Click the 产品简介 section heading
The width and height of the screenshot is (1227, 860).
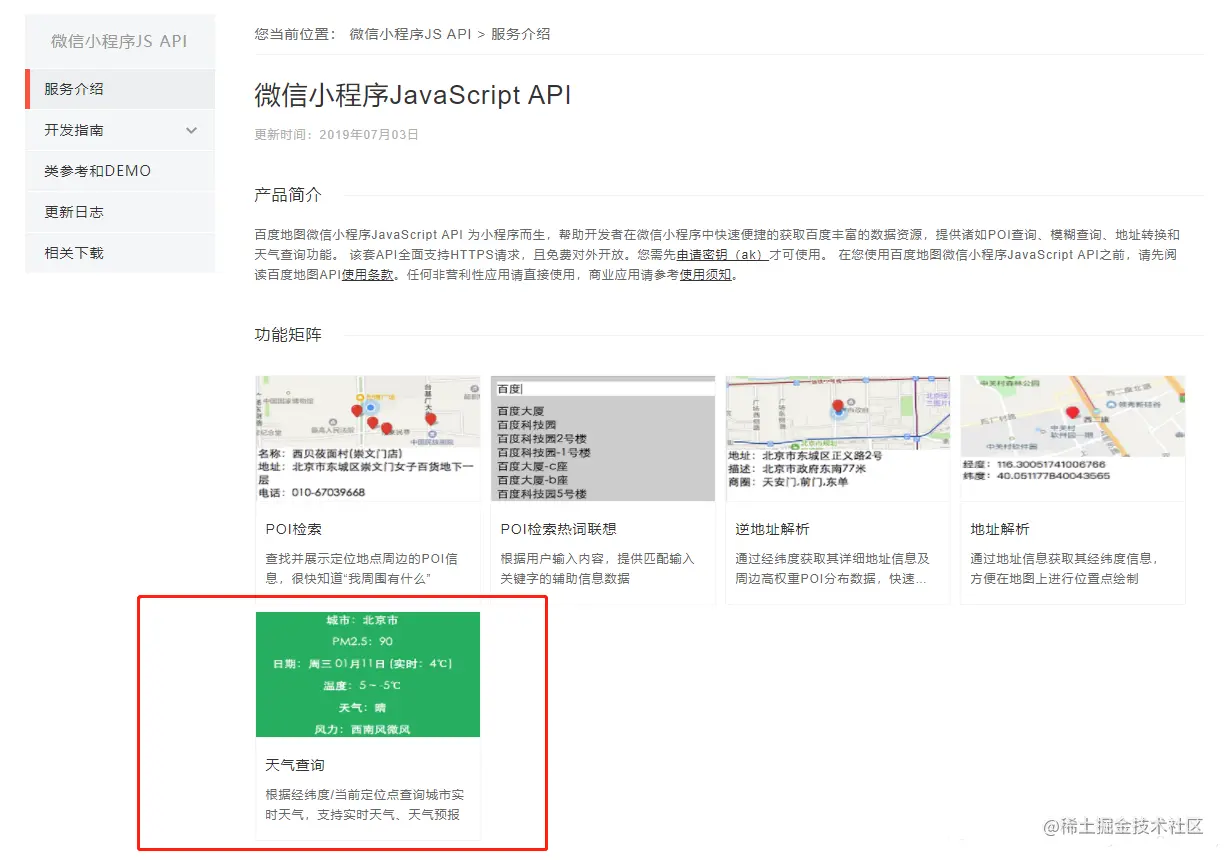288,195
